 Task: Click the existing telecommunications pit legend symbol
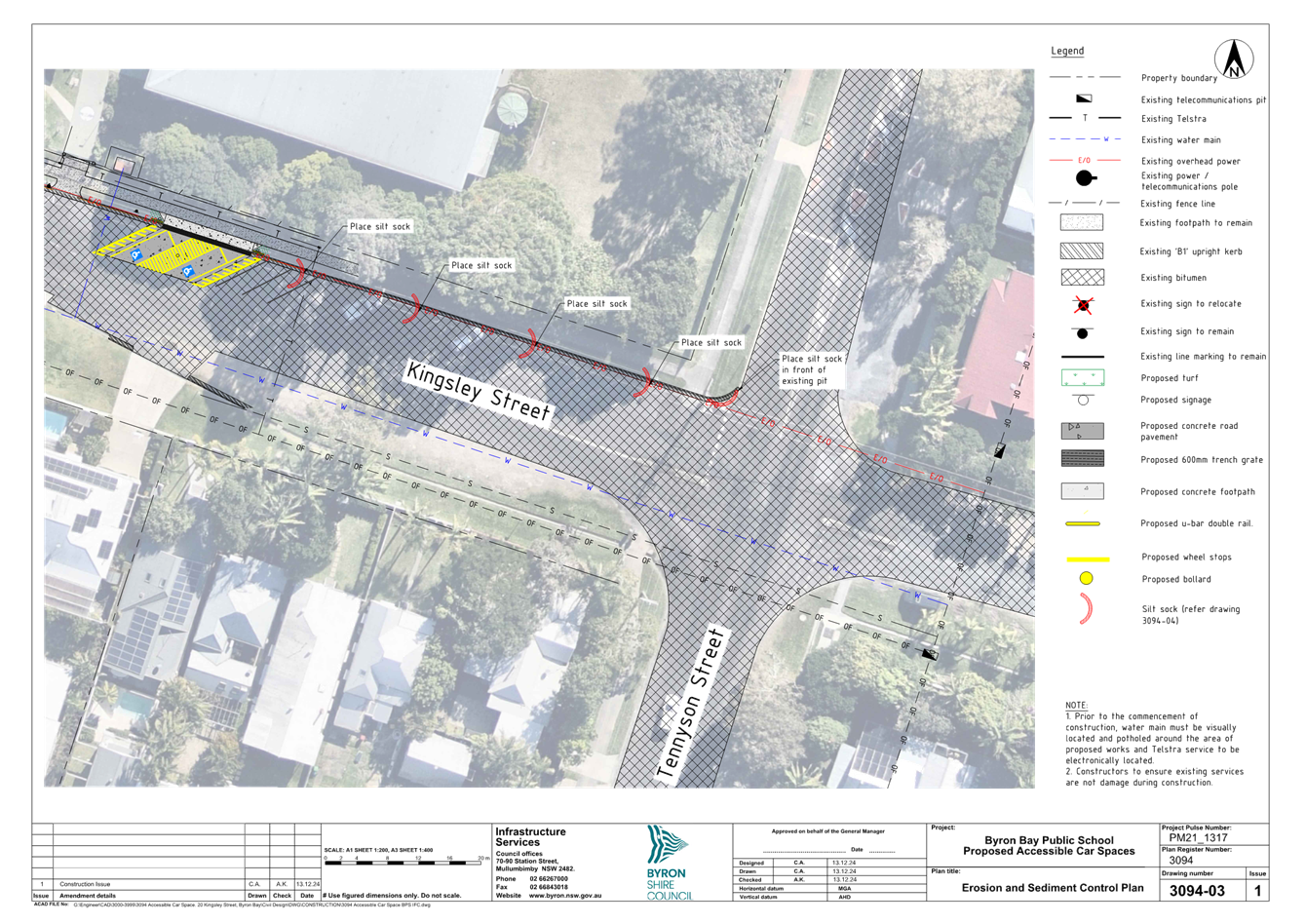[x=1083, y=98]
